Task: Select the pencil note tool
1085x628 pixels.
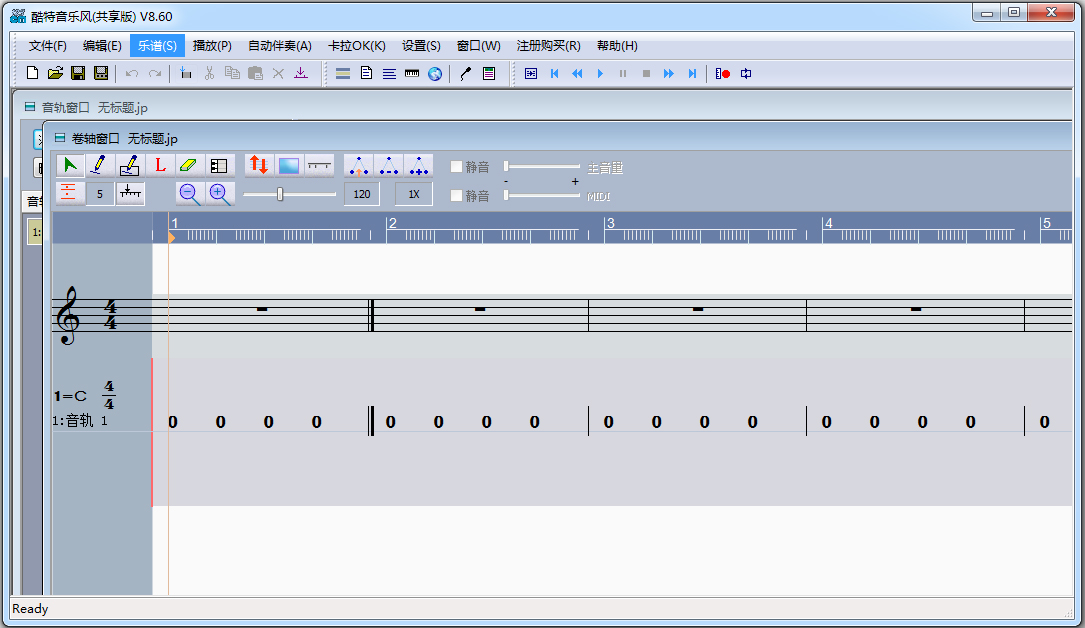Action: click(x=99, y=166)
